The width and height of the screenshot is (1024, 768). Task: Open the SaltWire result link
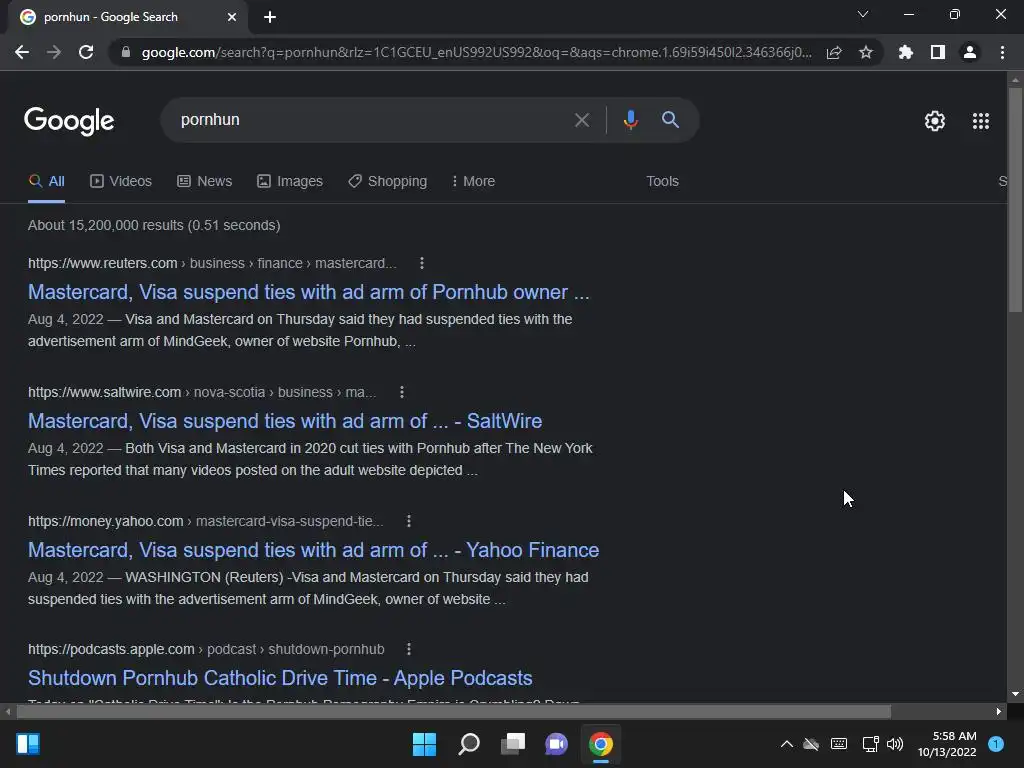point(285,421)
